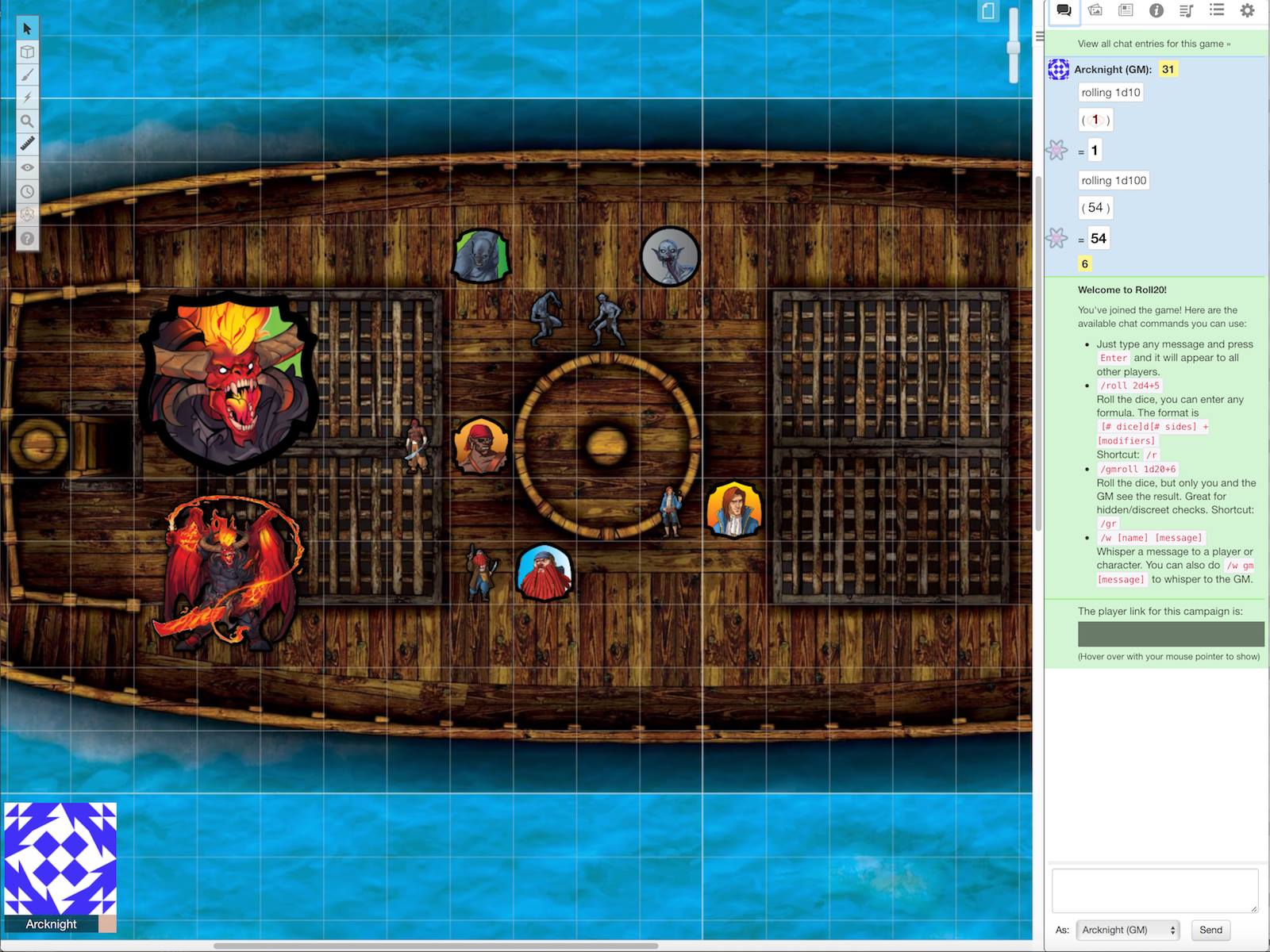Image resolution: width=1270 pixels, height=952 pixels.
Task: Open the dice rolling tool
Action: (27, 214)
